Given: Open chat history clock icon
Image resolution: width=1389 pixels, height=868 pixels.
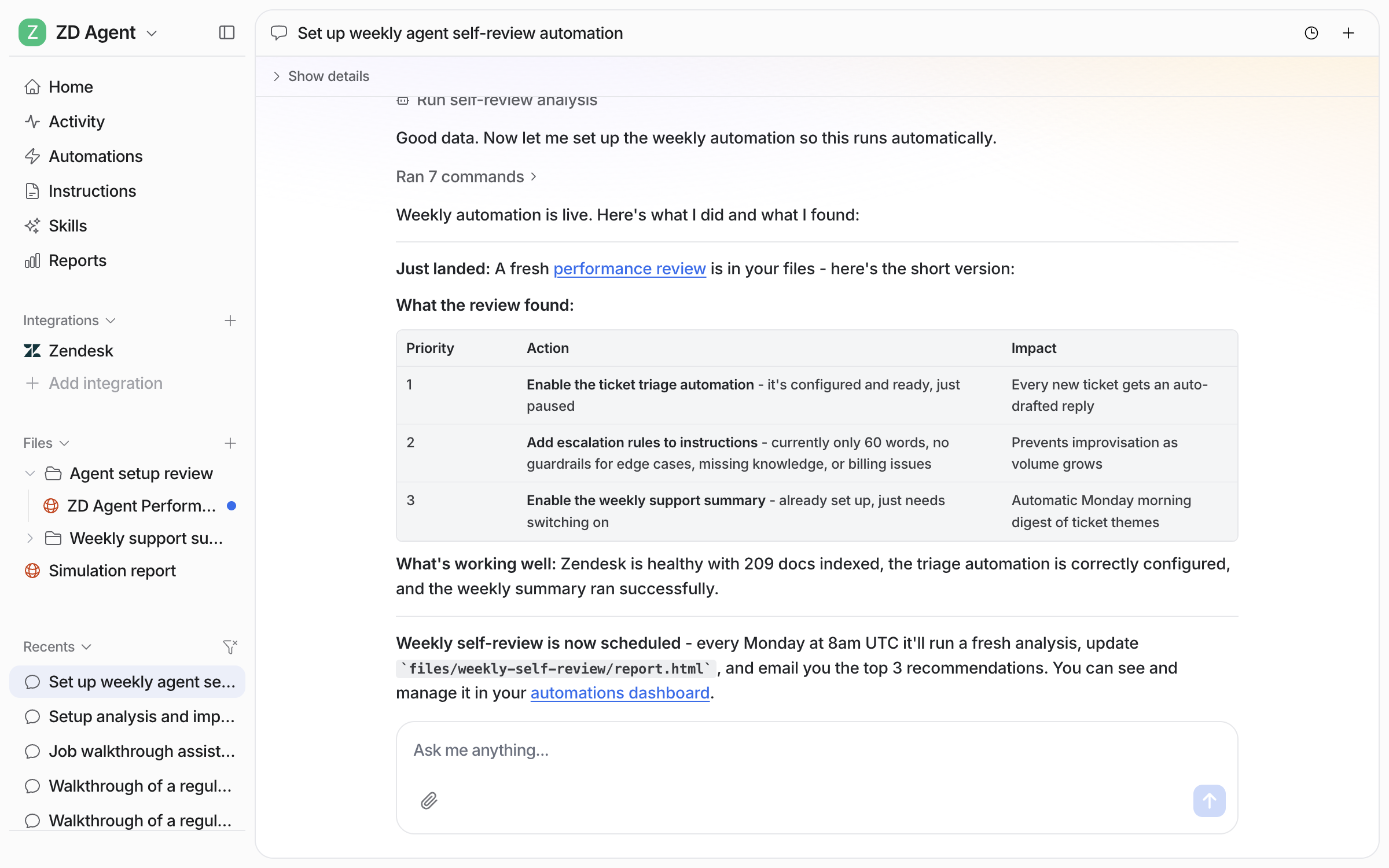Looking at the screenshot, I should pyautogui.click(x=1311, y=33).
